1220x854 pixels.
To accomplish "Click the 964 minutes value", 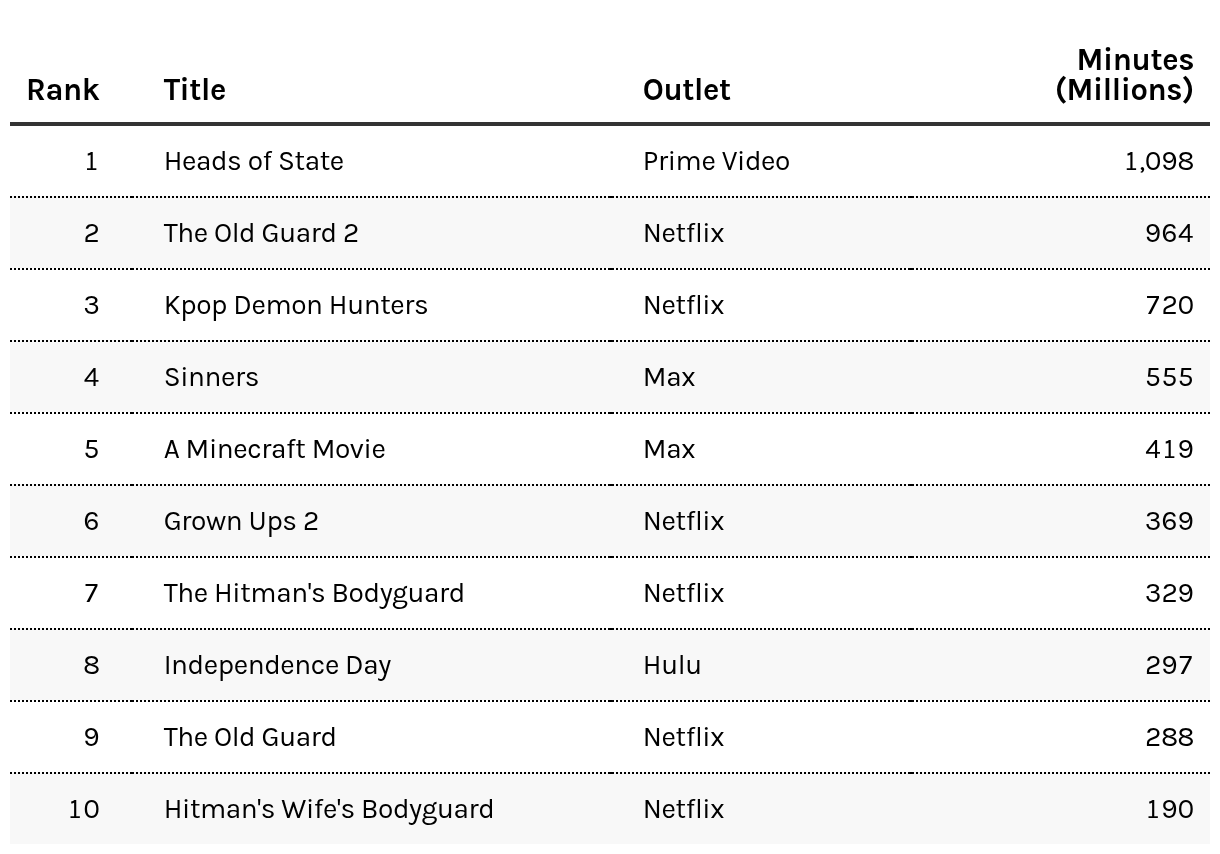I will point(1169,233).
